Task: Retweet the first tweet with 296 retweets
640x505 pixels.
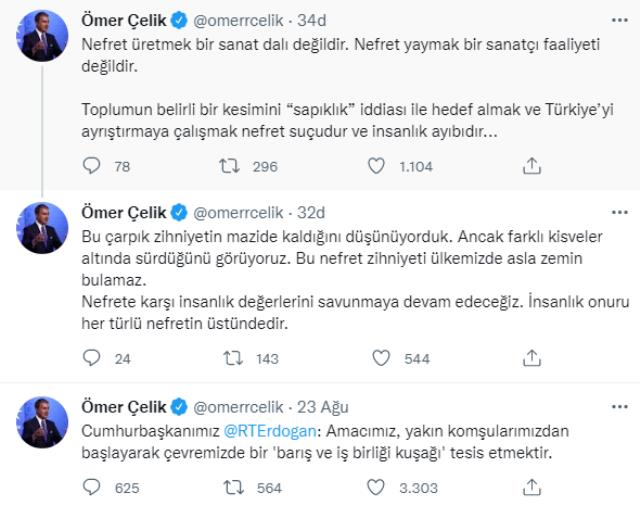Action: (x=229, y=166)
